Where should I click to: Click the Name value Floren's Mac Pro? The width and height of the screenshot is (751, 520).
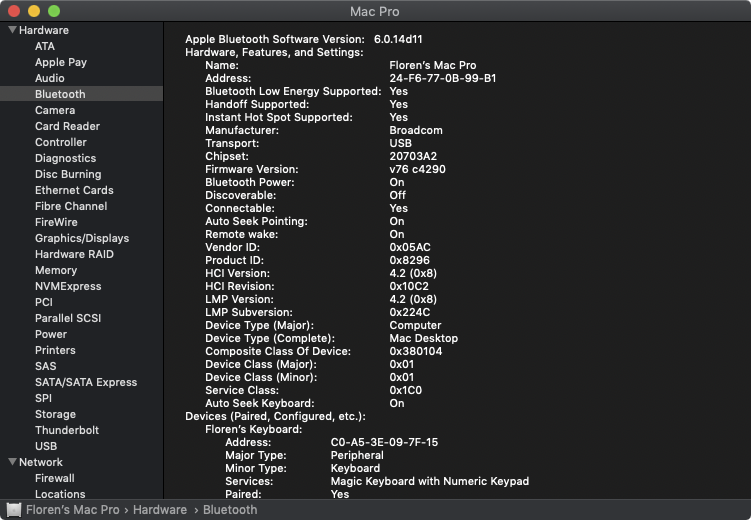(432, 65)
